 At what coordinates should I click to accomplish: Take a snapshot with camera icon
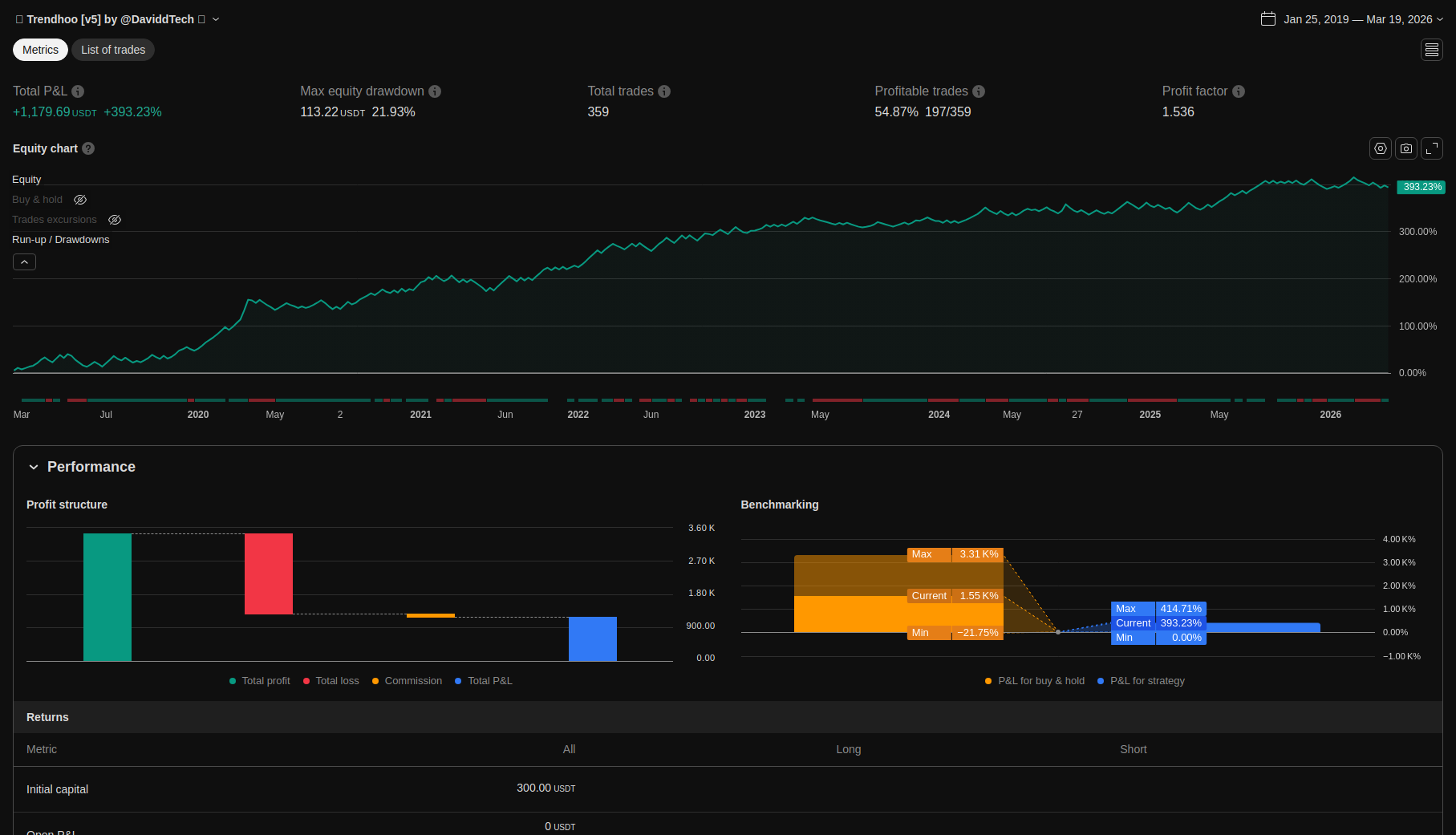(x=1405, y=148)
